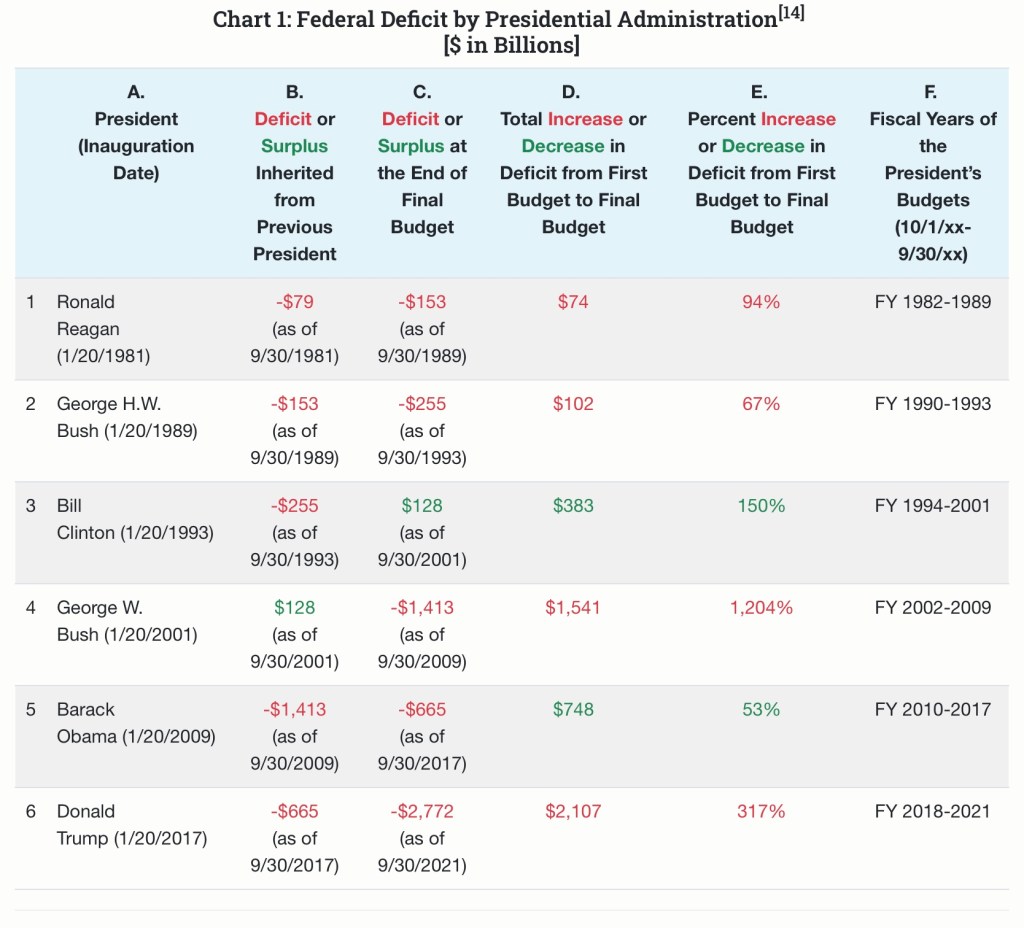This screenshot has width=1024, height=928.
Task: Select the Donald Trump name cell
Action: click(131, 825)
